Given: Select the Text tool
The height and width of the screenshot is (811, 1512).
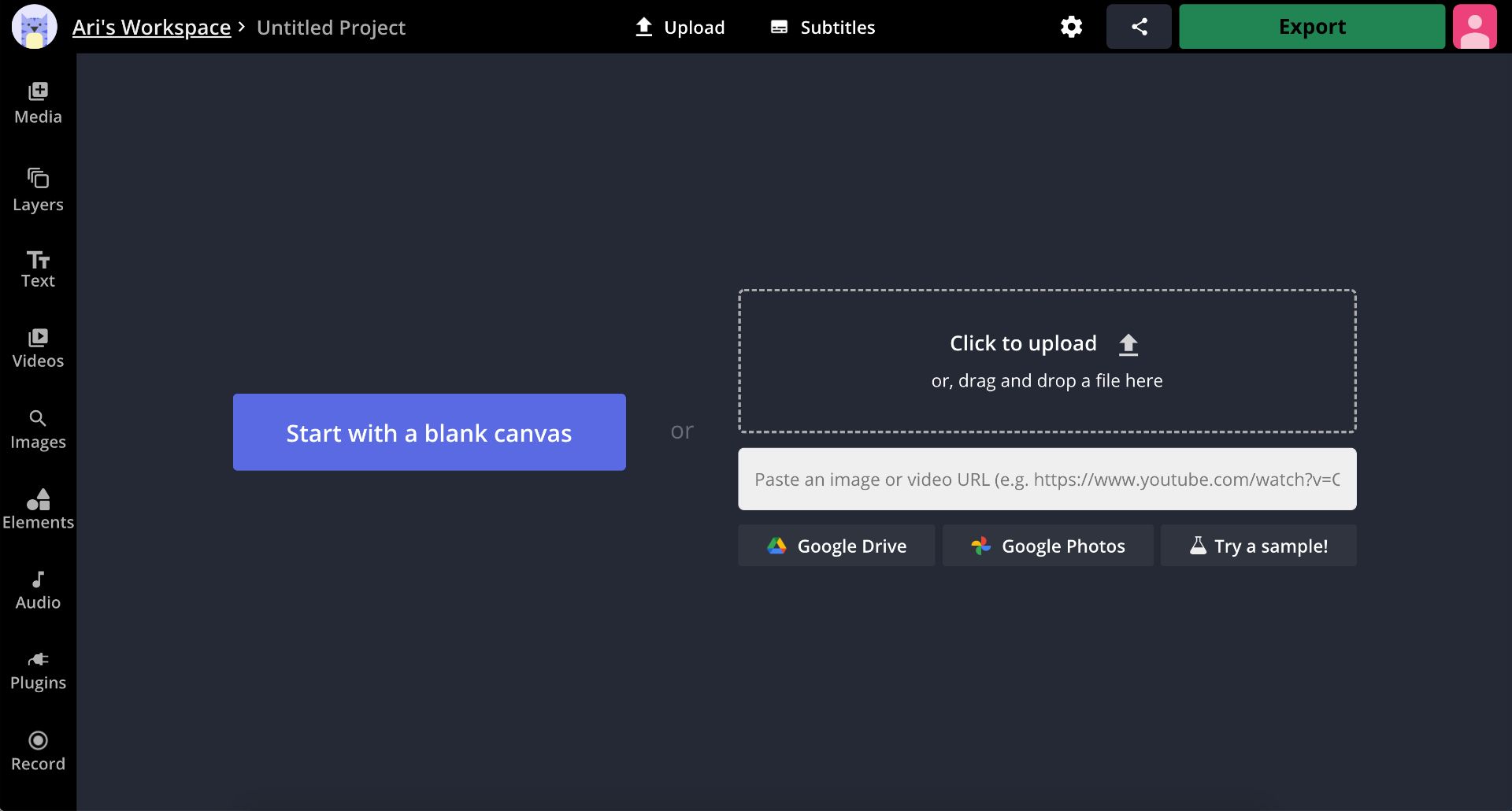Looking at the screenshot, I should tap(38, 269).
